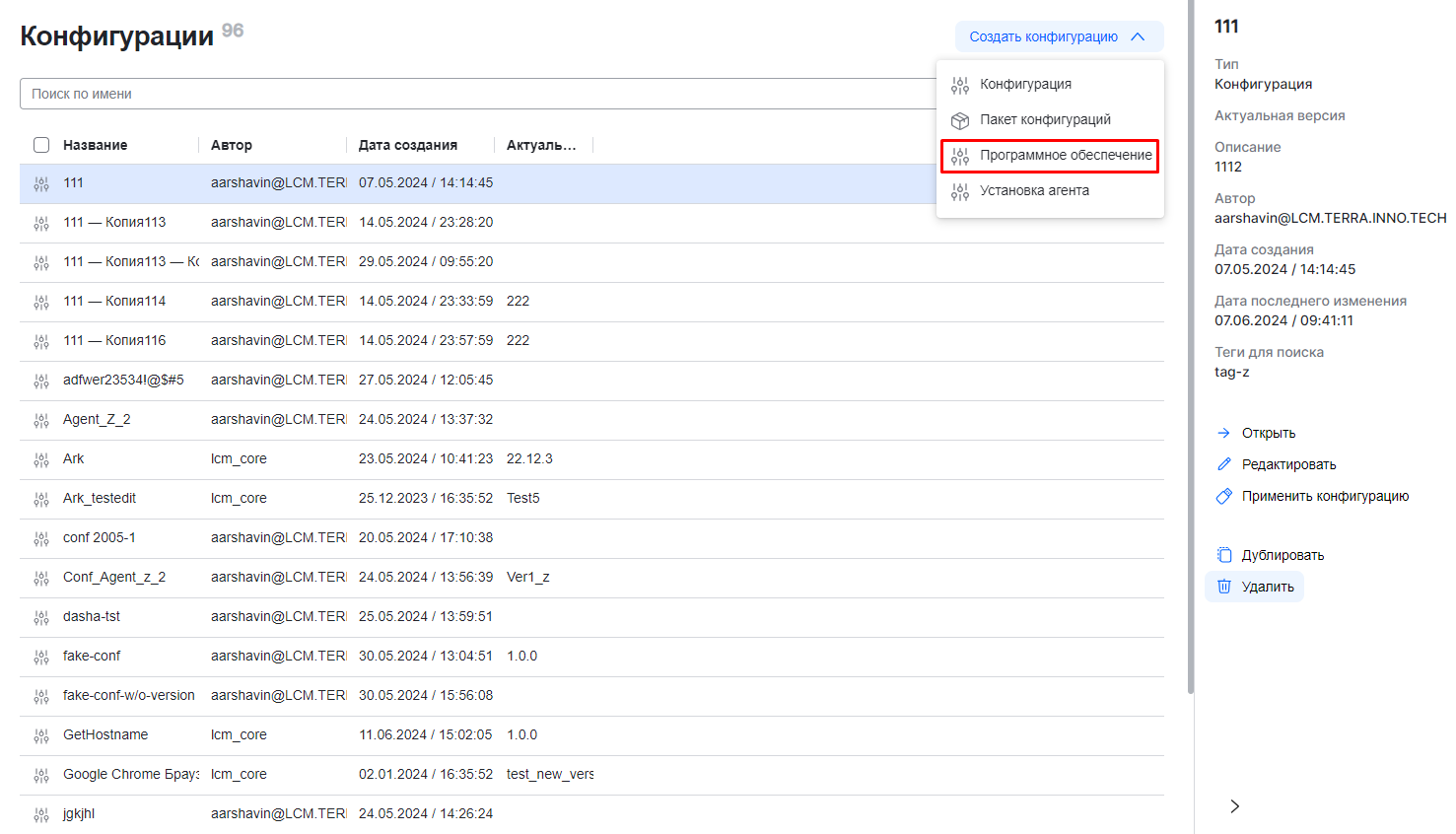Image resolution: width=1456 pixels, height=834 pixels.
Task: Choose Программное обеспечение from the create menu
Action: click(x=1065, y=156)
